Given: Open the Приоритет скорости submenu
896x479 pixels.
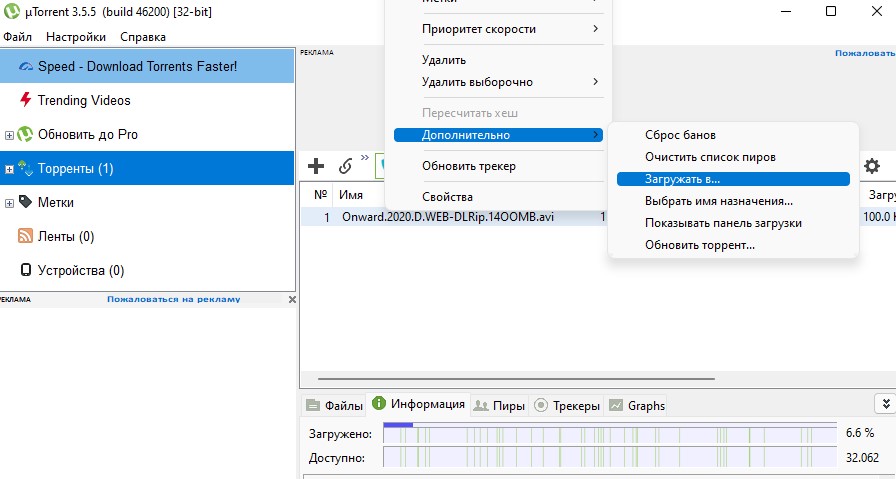Looking at the screenshot, I should (x=498, y=29).
